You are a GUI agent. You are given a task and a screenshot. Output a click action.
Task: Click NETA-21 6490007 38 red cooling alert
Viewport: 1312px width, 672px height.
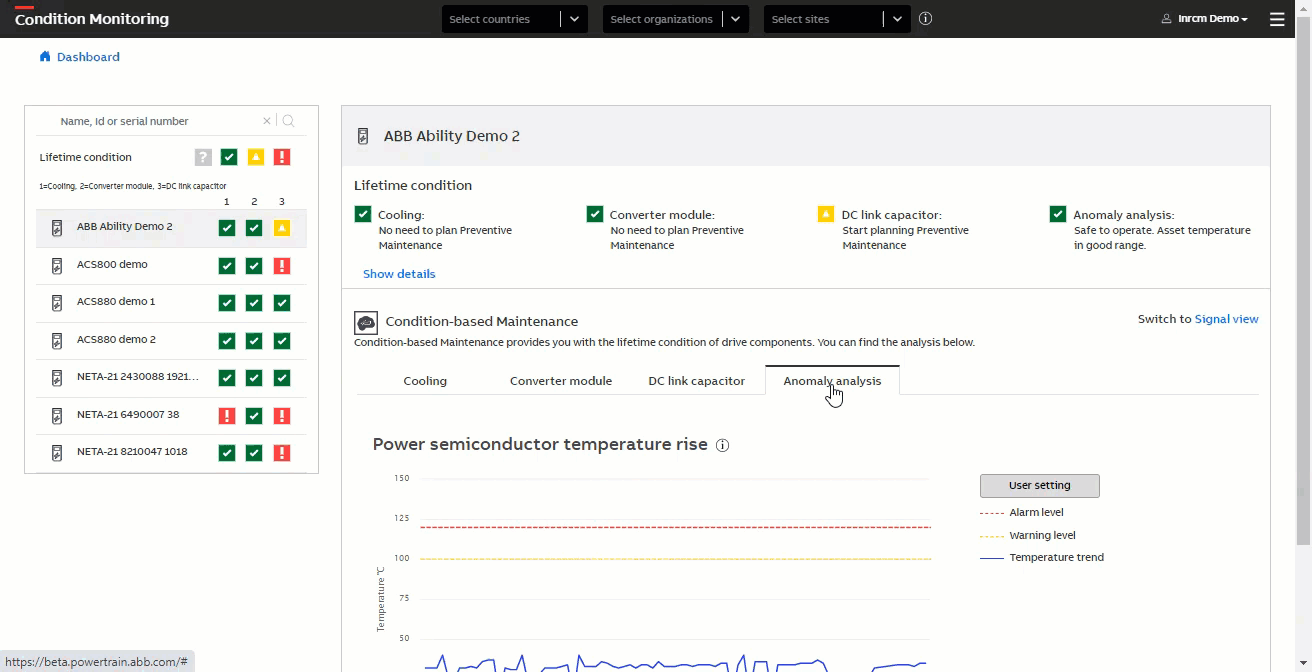227,415
